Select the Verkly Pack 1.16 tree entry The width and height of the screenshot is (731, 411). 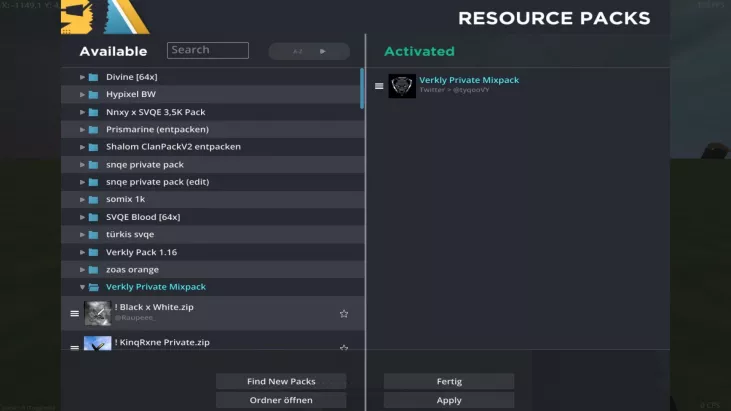point(141,252)
